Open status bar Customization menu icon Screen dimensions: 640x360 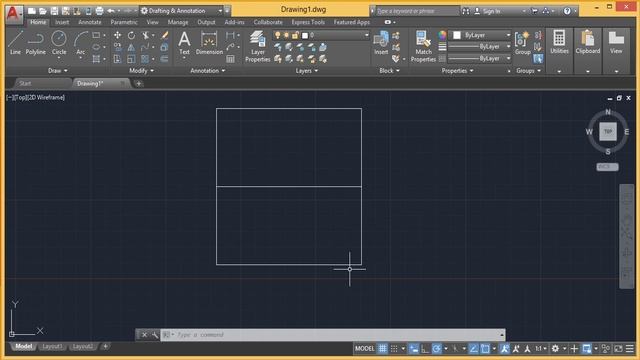click(630, 349)
